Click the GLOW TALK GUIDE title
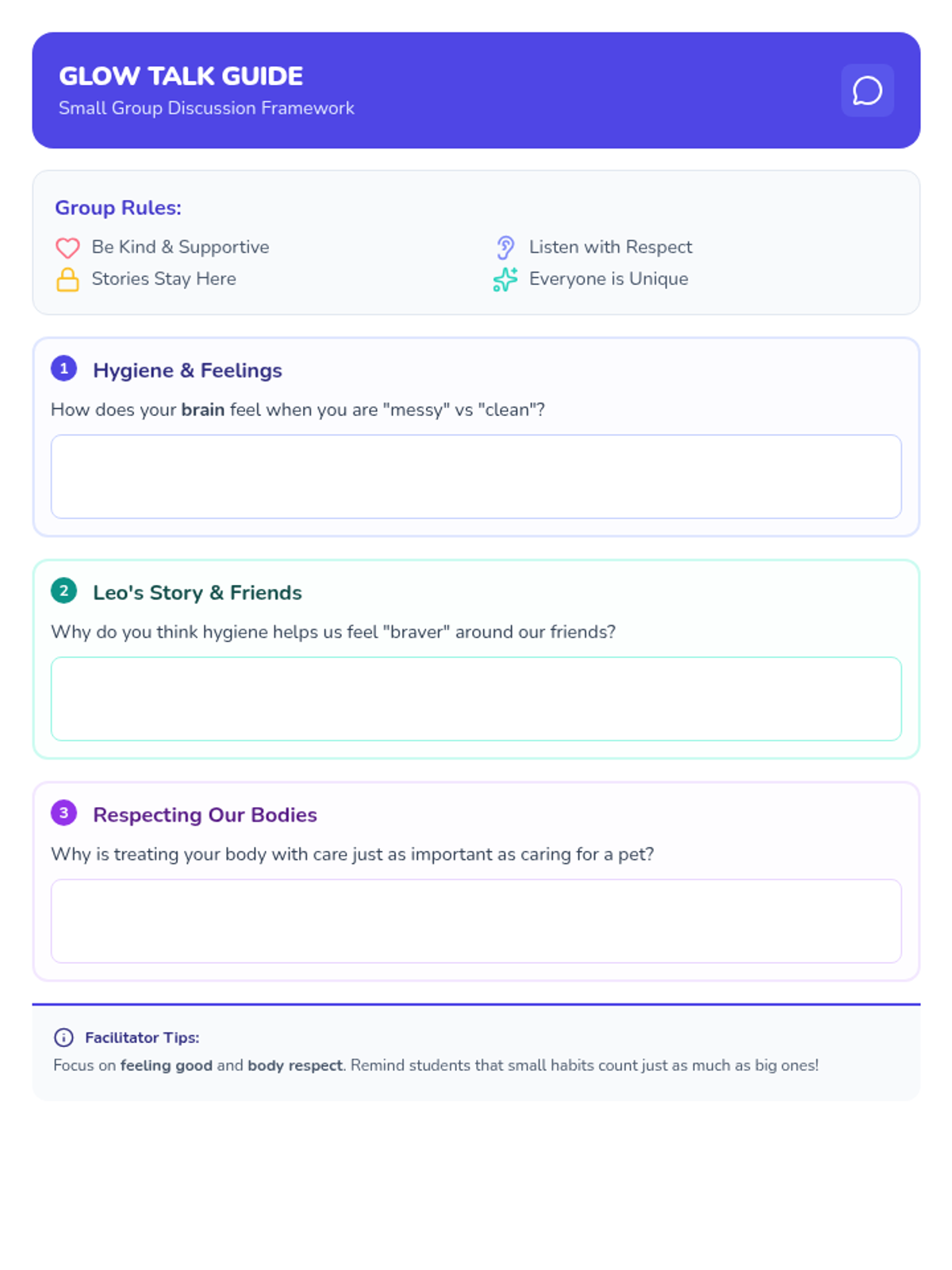Image resolution: width=952 pixels, height=1270 pixels. coord(181,76)
